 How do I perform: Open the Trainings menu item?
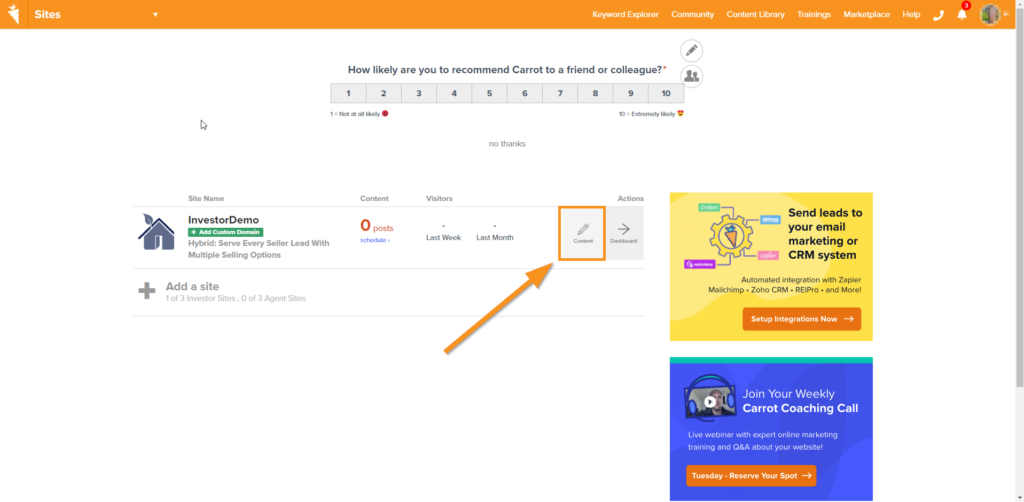click(814, 14)
